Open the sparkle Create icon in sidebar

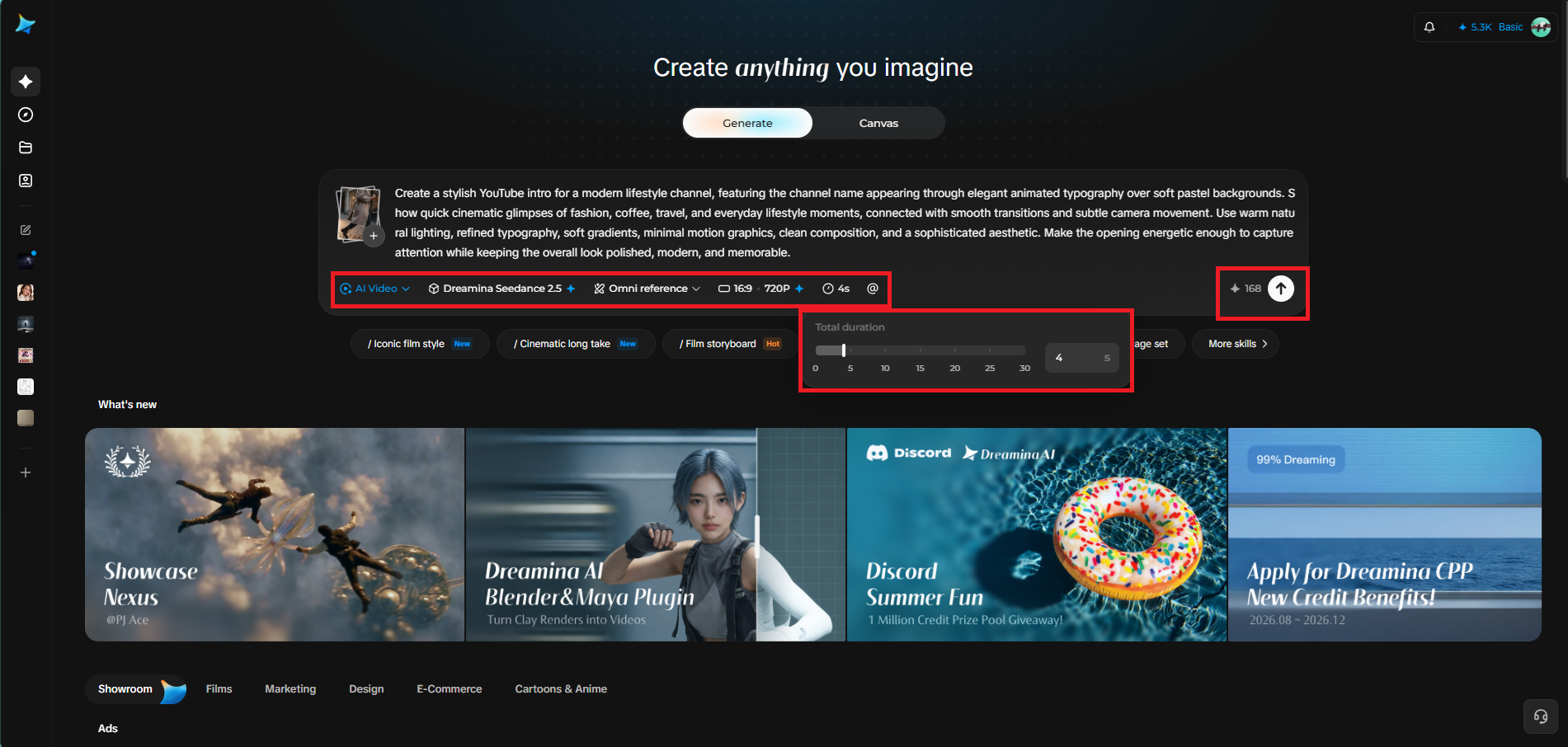26,82
